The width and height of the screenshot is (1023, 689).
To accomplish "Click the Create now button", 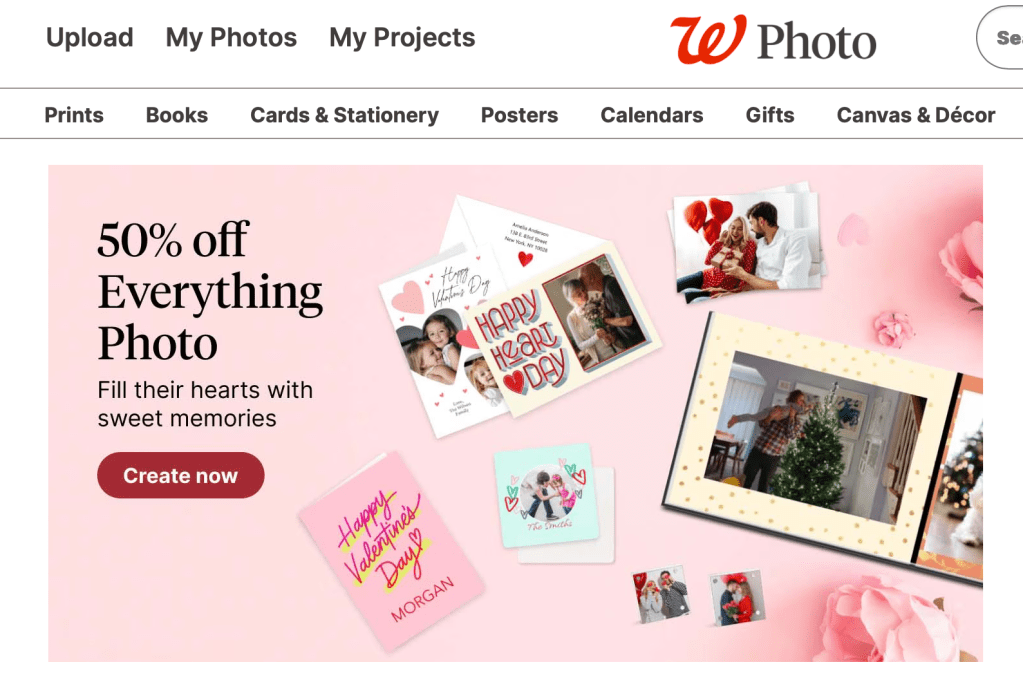I will point(181,475).
